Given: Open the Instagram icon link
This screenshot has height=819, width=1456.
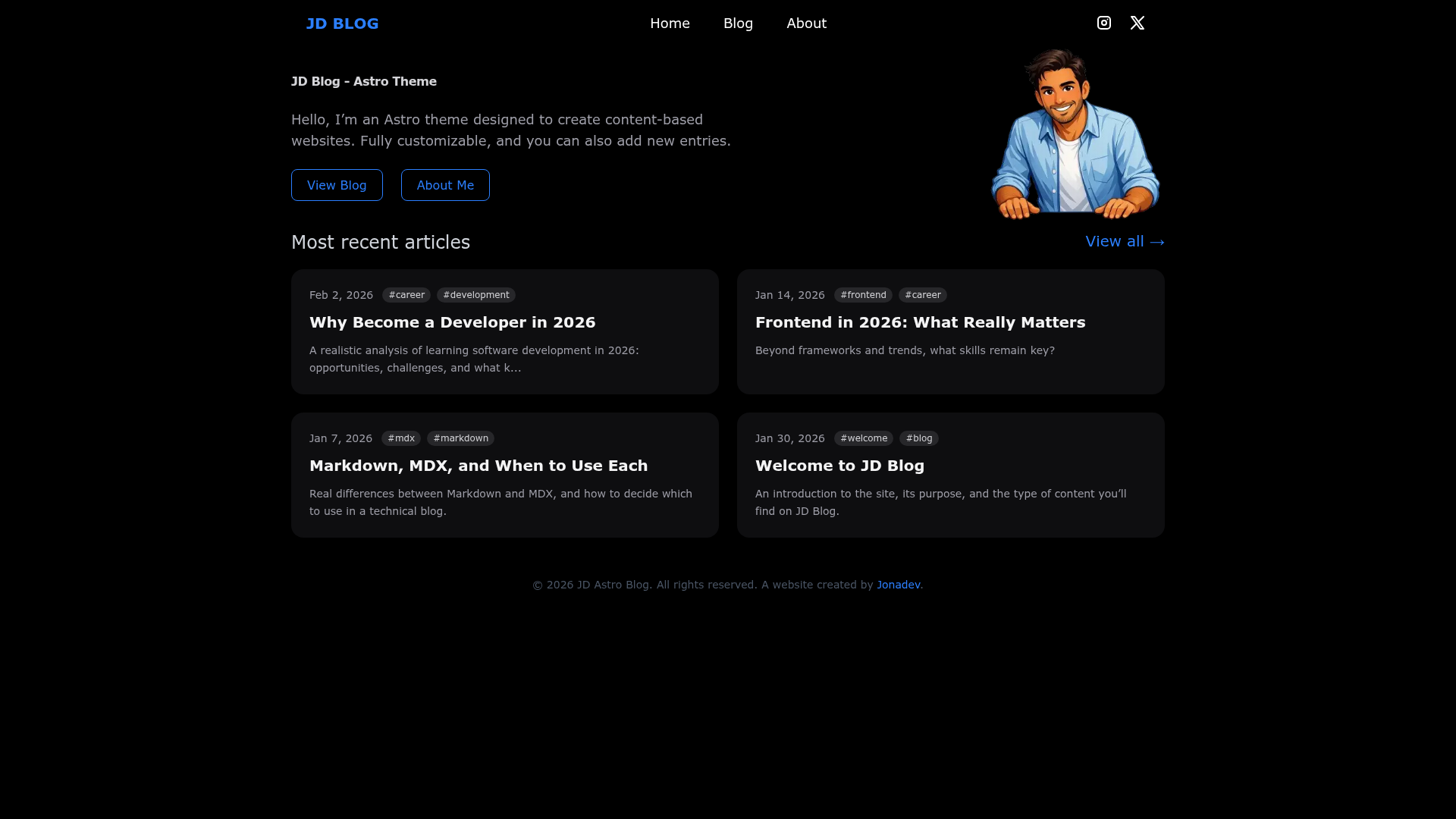Looking at the screenshot, I should 1104,23.
